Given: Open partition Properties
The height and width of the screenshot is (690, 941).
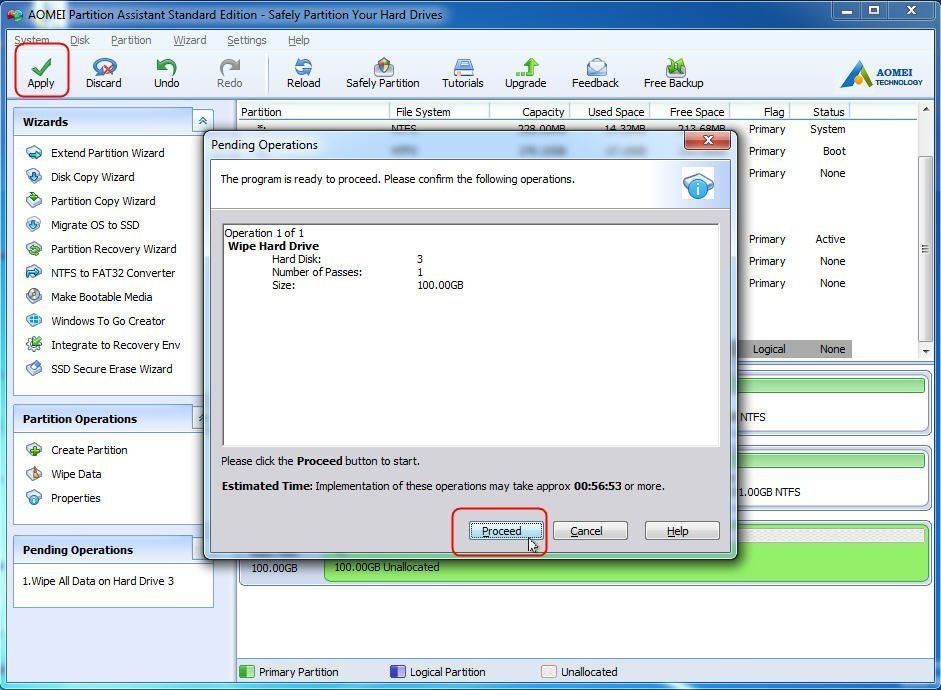Looking at the screenshot, I should pos(64,498).
